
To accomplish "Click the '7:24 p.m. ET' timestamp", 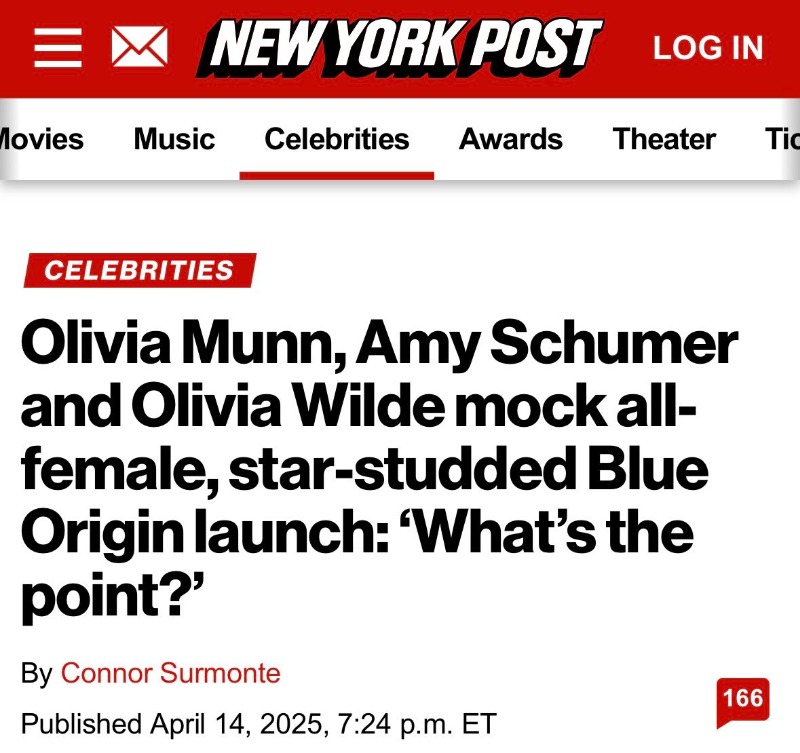I will coord(434,723).
